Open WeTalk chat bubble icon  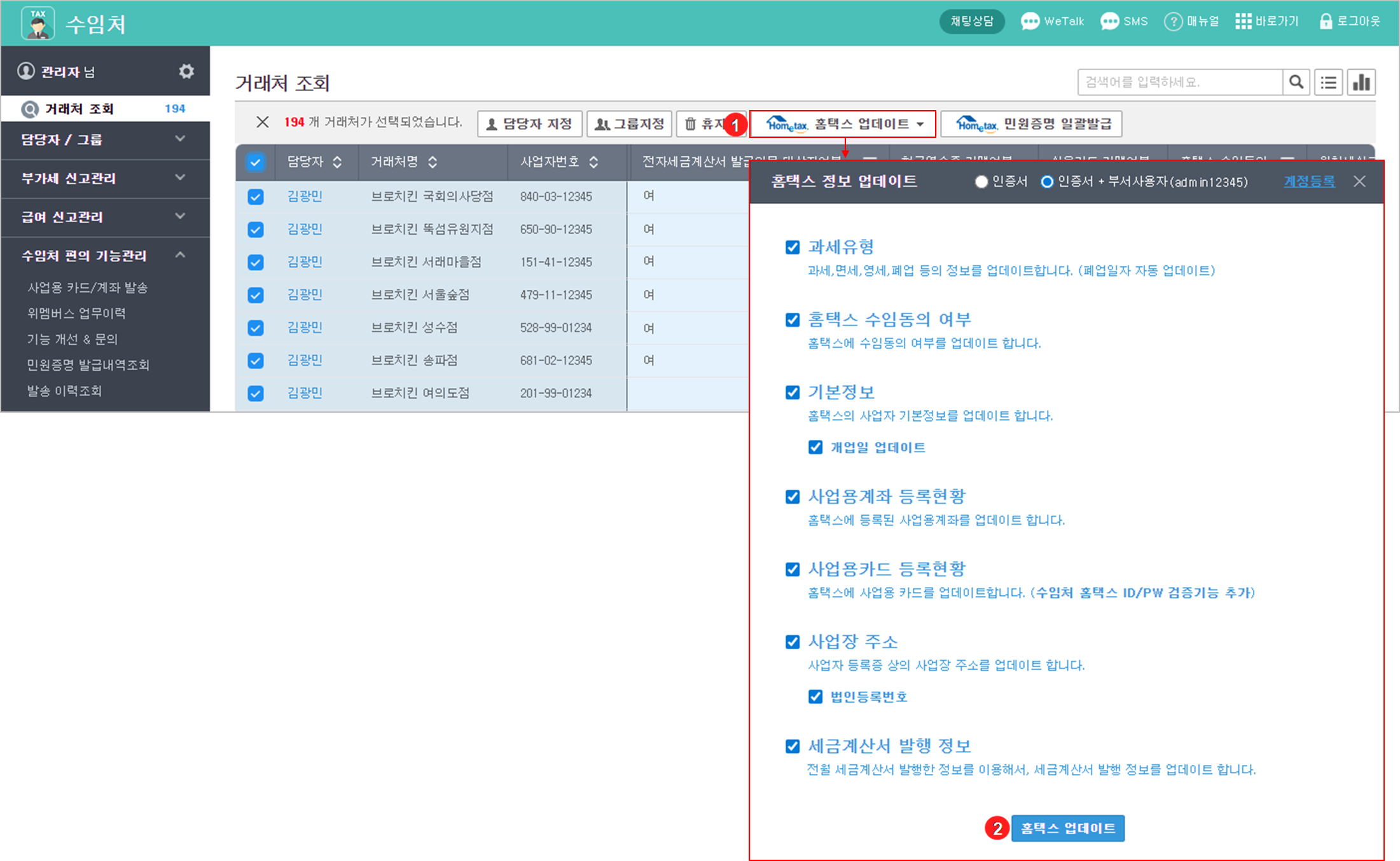[x=1029, y=22]
